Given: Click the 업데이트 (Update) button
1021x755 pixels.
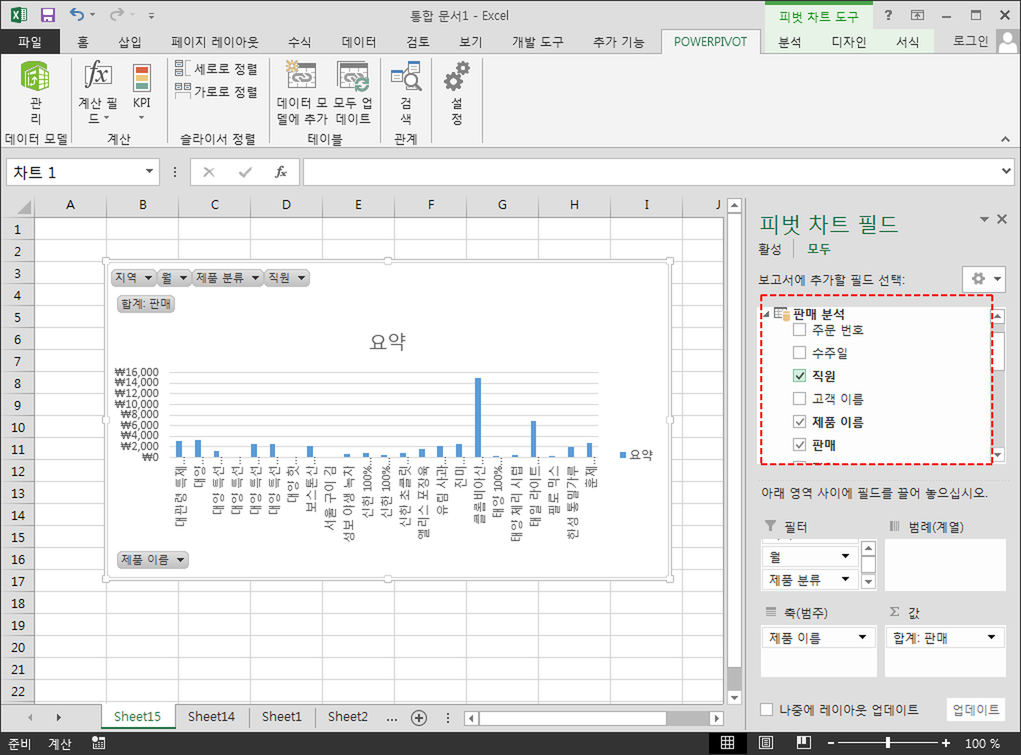Looking at the screenshot, I should point(975,709).
